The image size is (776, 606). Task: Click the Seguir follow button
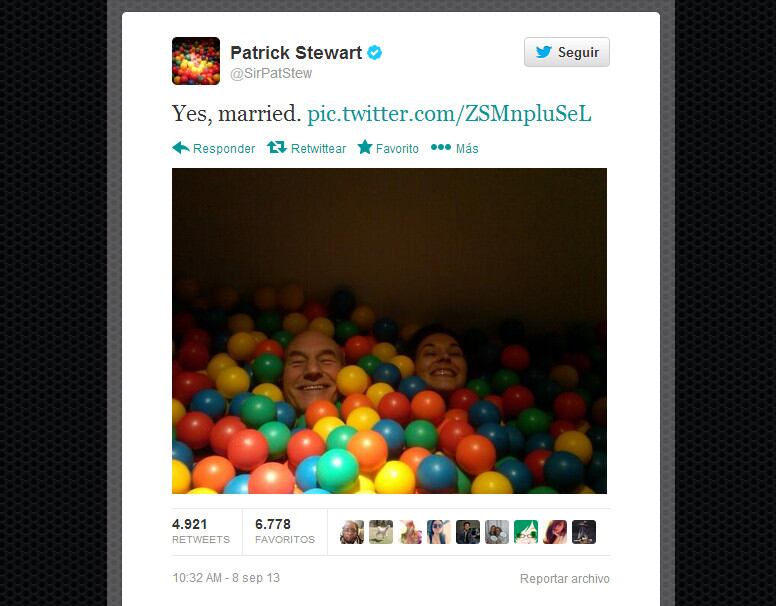pos(567,52)
